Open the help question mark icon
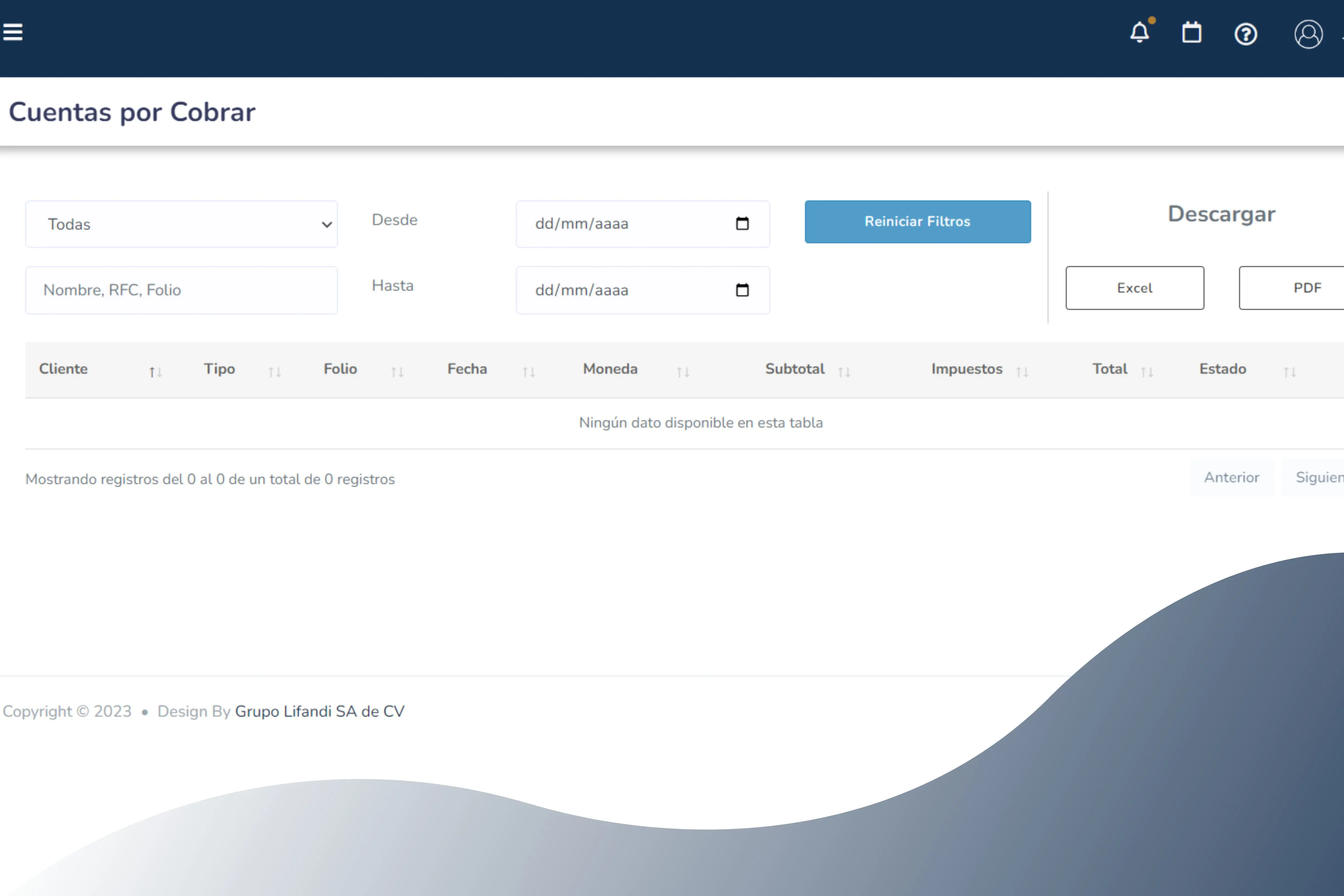 tap(1245, 34)
